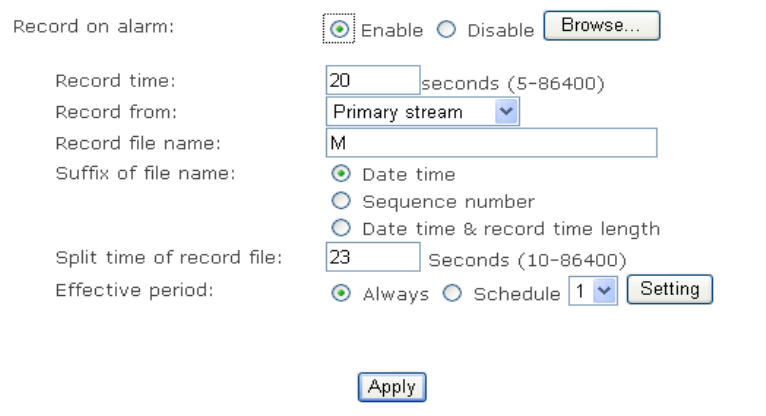
Task: Focus the Record file name field
Action: click(491, 143)
